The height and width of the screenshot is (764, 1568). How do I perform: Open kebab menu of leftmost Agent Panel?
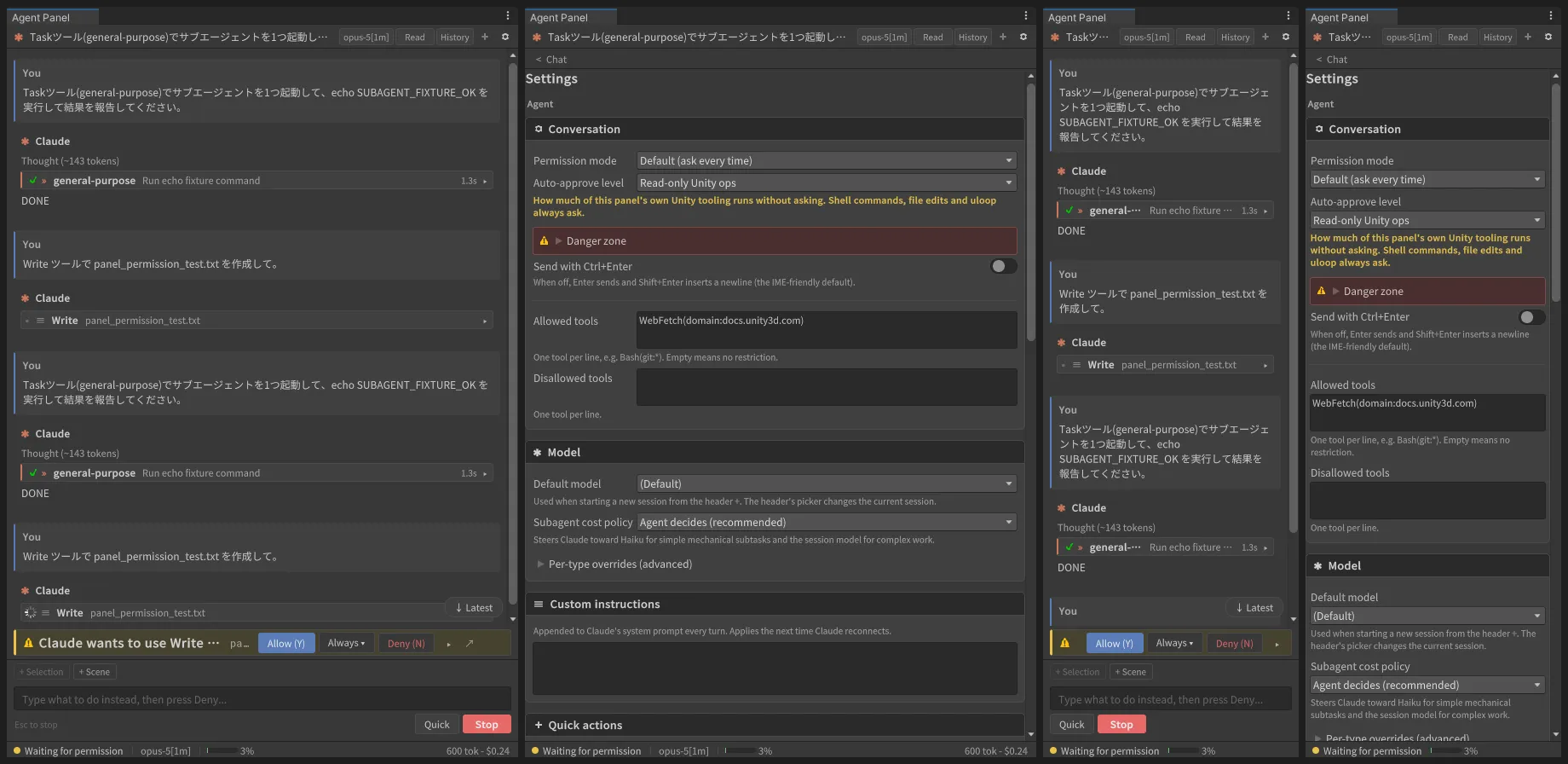[x=508, y=16]
